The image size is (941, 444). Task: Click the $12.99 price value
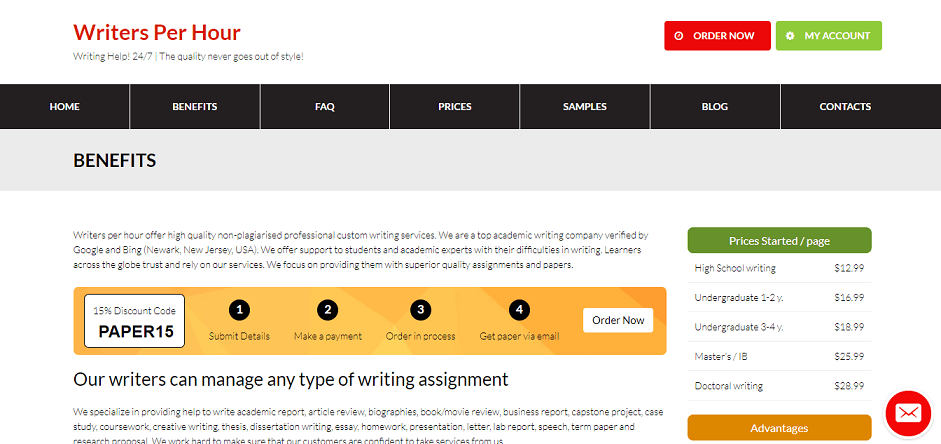pyautogui.click(x=849, y=268)
